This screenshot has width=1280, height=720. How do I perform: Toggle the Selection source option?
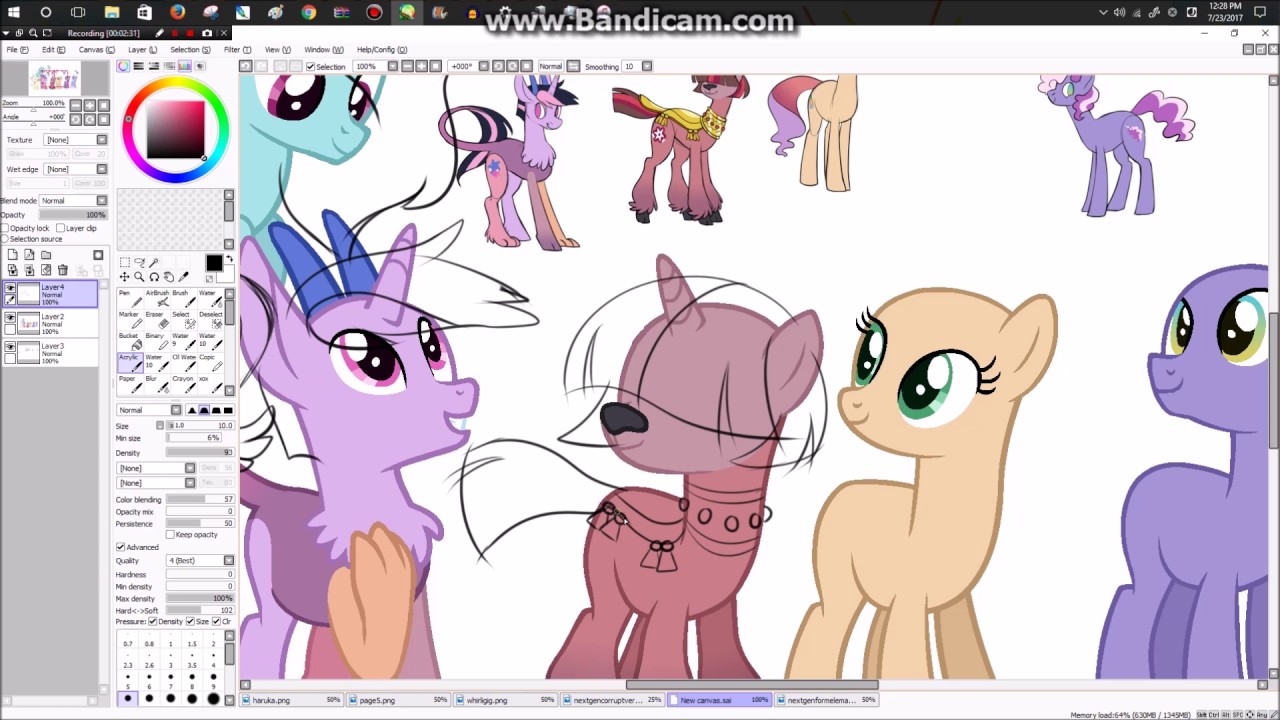(5, 239)
